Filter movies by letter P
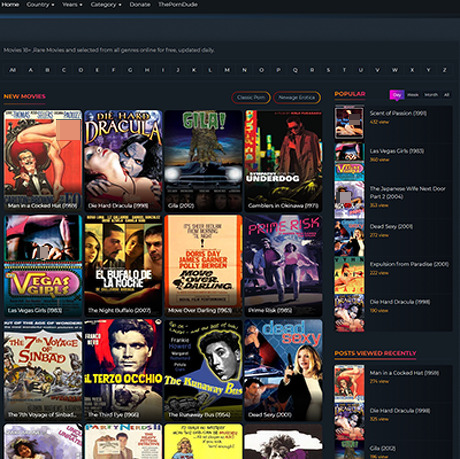 click(x=278, y=70)
